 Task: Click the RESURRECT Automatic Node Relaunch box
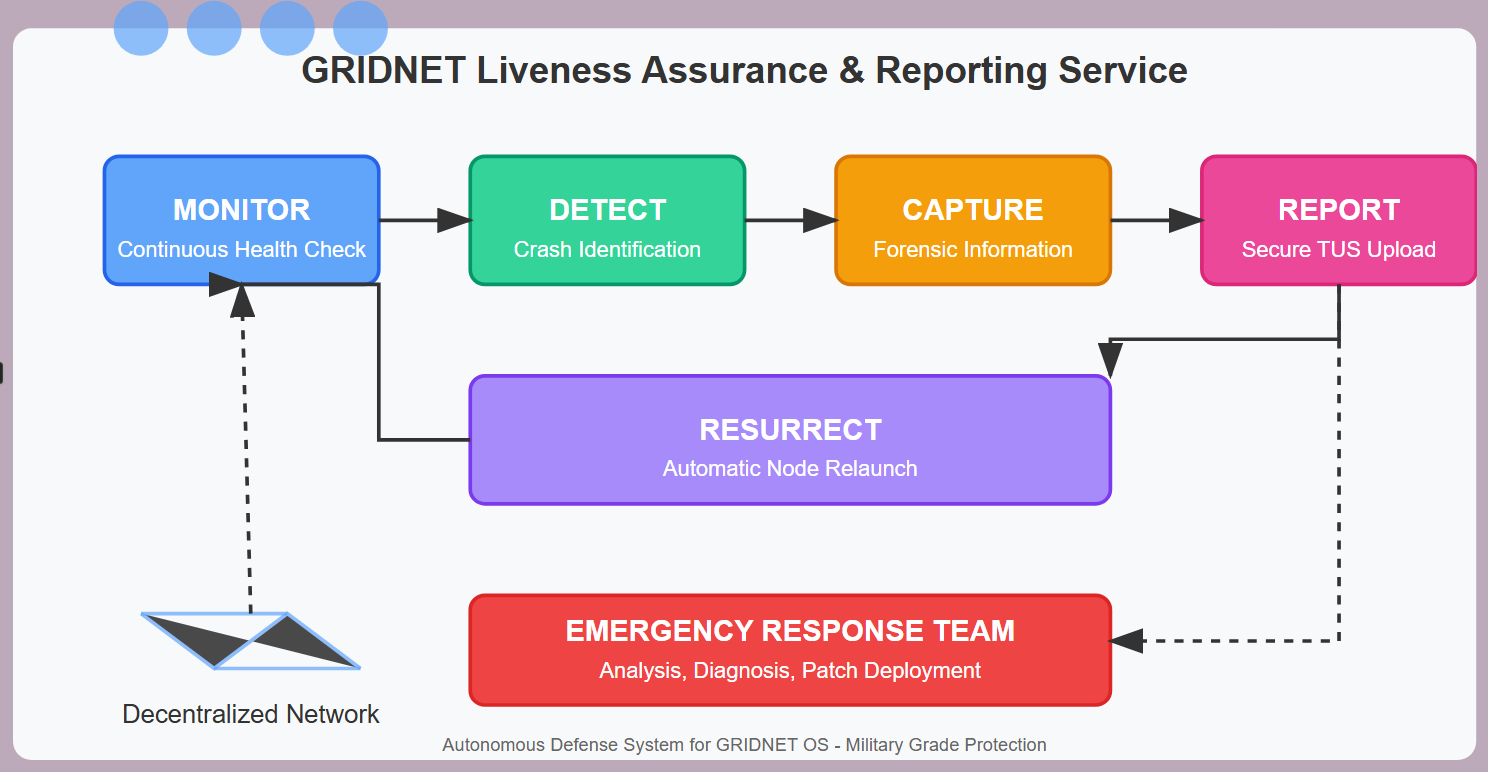point(790,440)
